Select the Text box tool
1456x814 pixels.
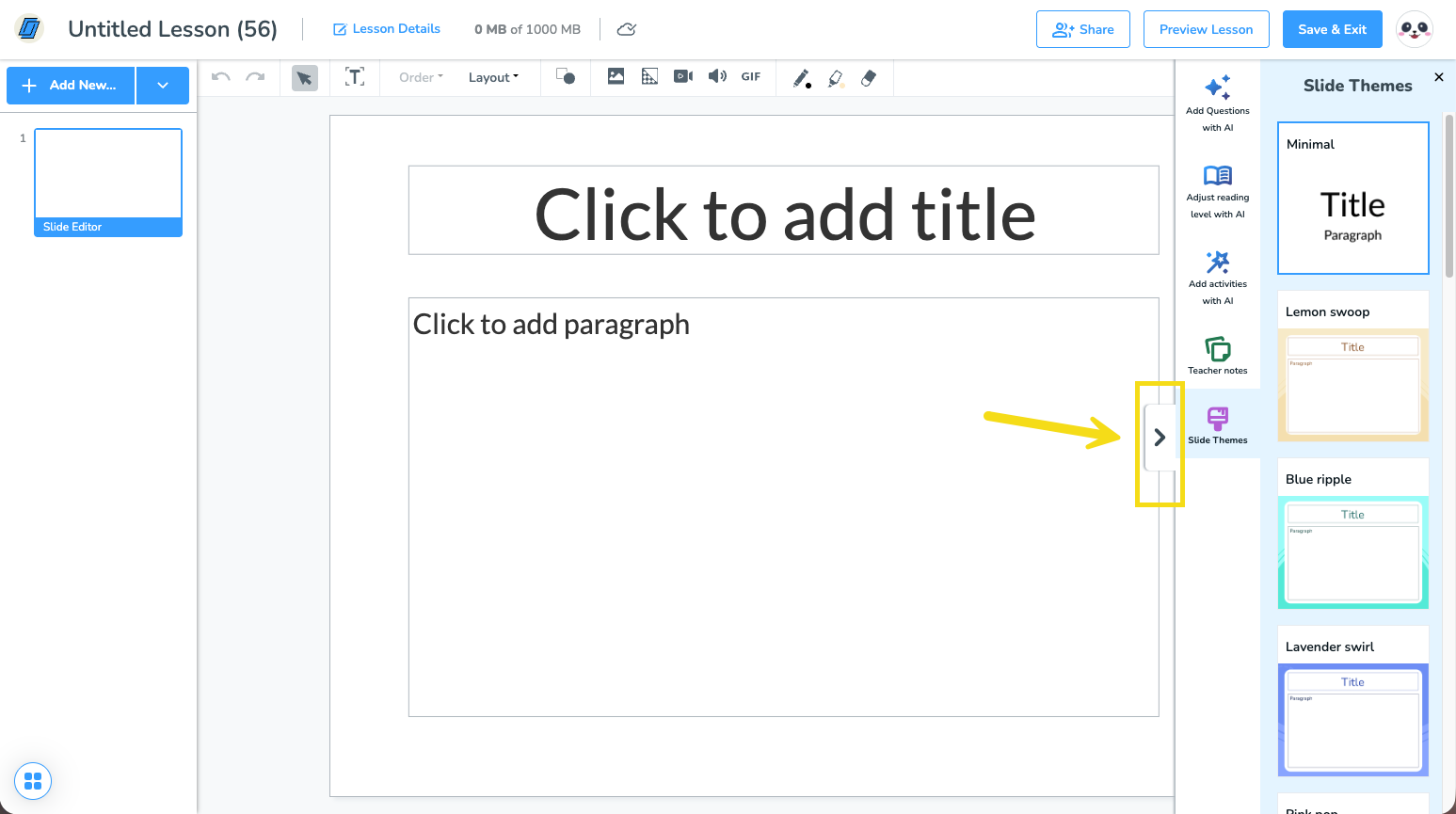tap(355, 77)
